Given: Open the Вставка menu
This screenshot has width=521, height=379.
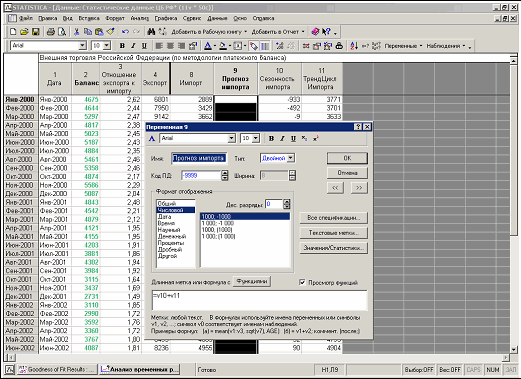Looking at the screenshot, I should coord(89,18).
